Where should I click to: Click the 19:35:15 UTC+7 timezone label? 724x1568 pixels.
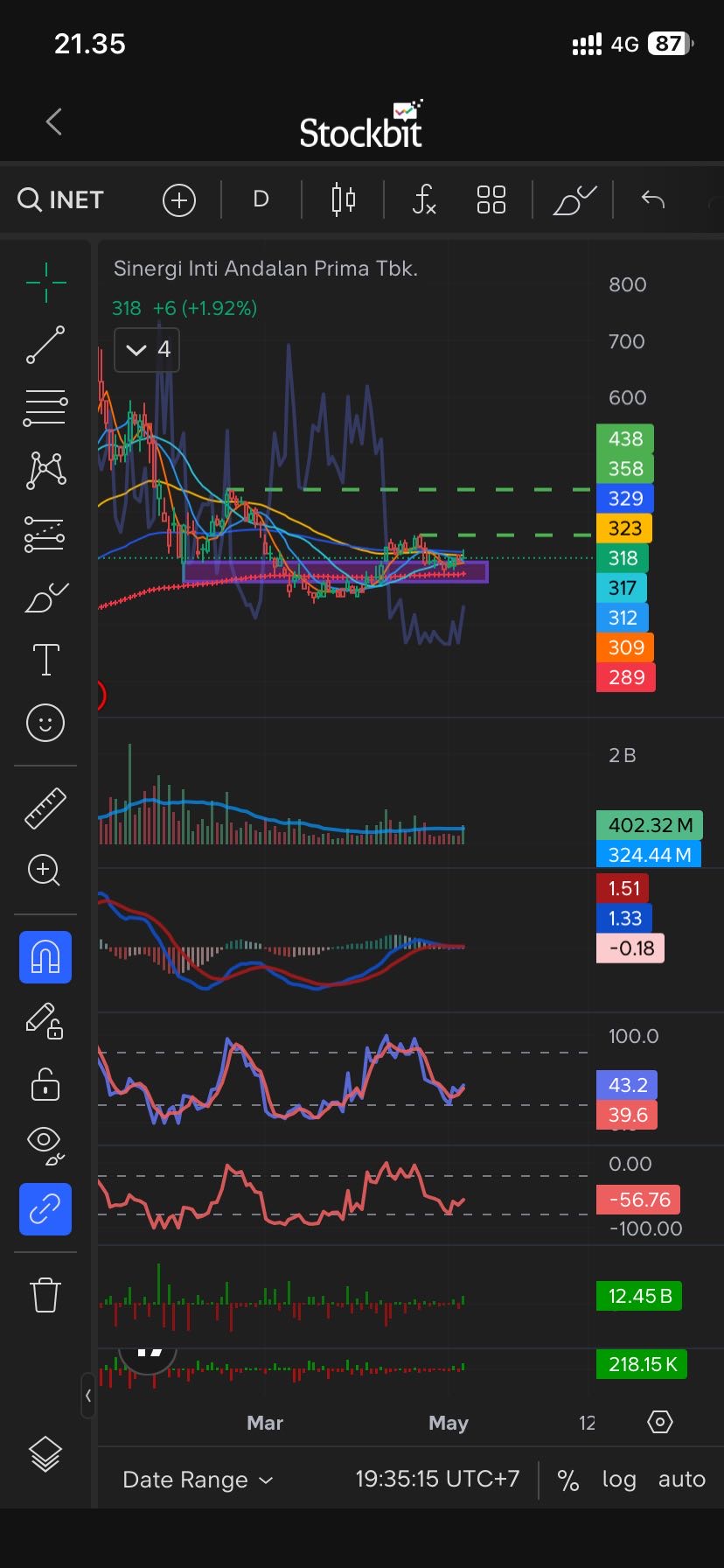(437, 1479)
